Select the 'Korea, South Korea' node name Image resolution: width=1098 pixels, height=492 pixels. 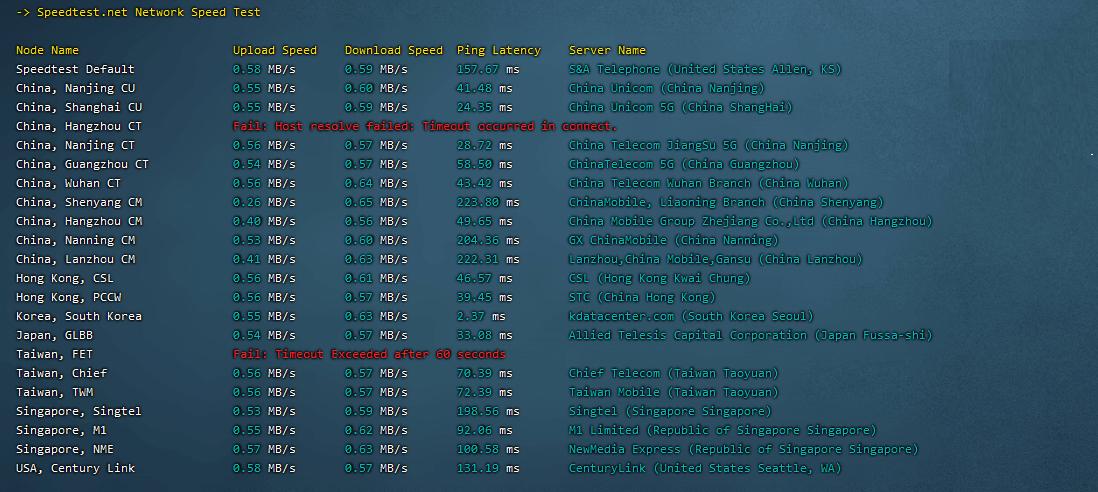click(78, 316)
